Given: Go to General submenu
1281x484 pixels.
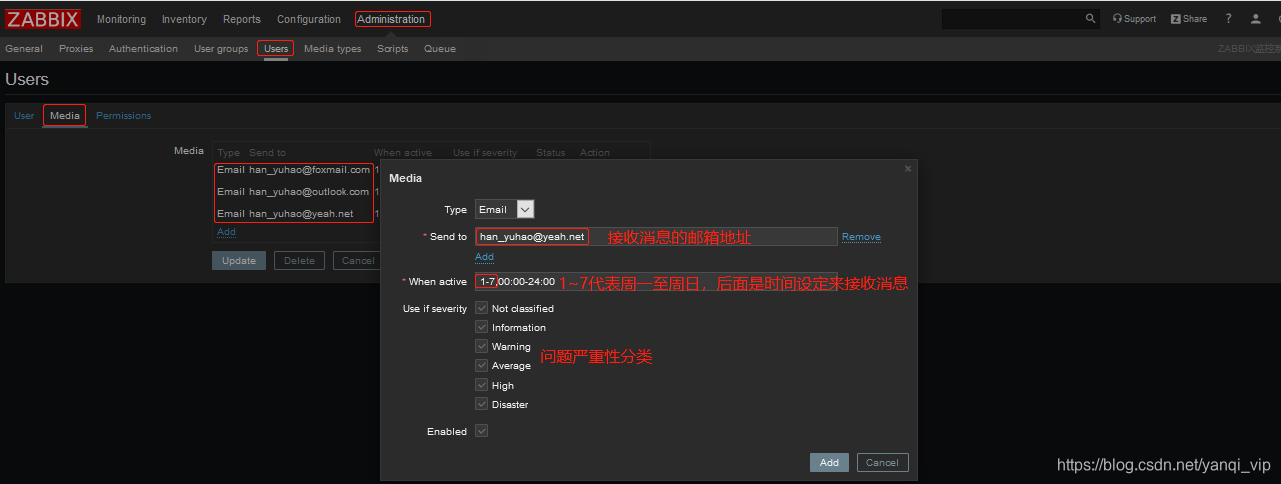Looking at the screenshot, I should click(x=24, y=48).
